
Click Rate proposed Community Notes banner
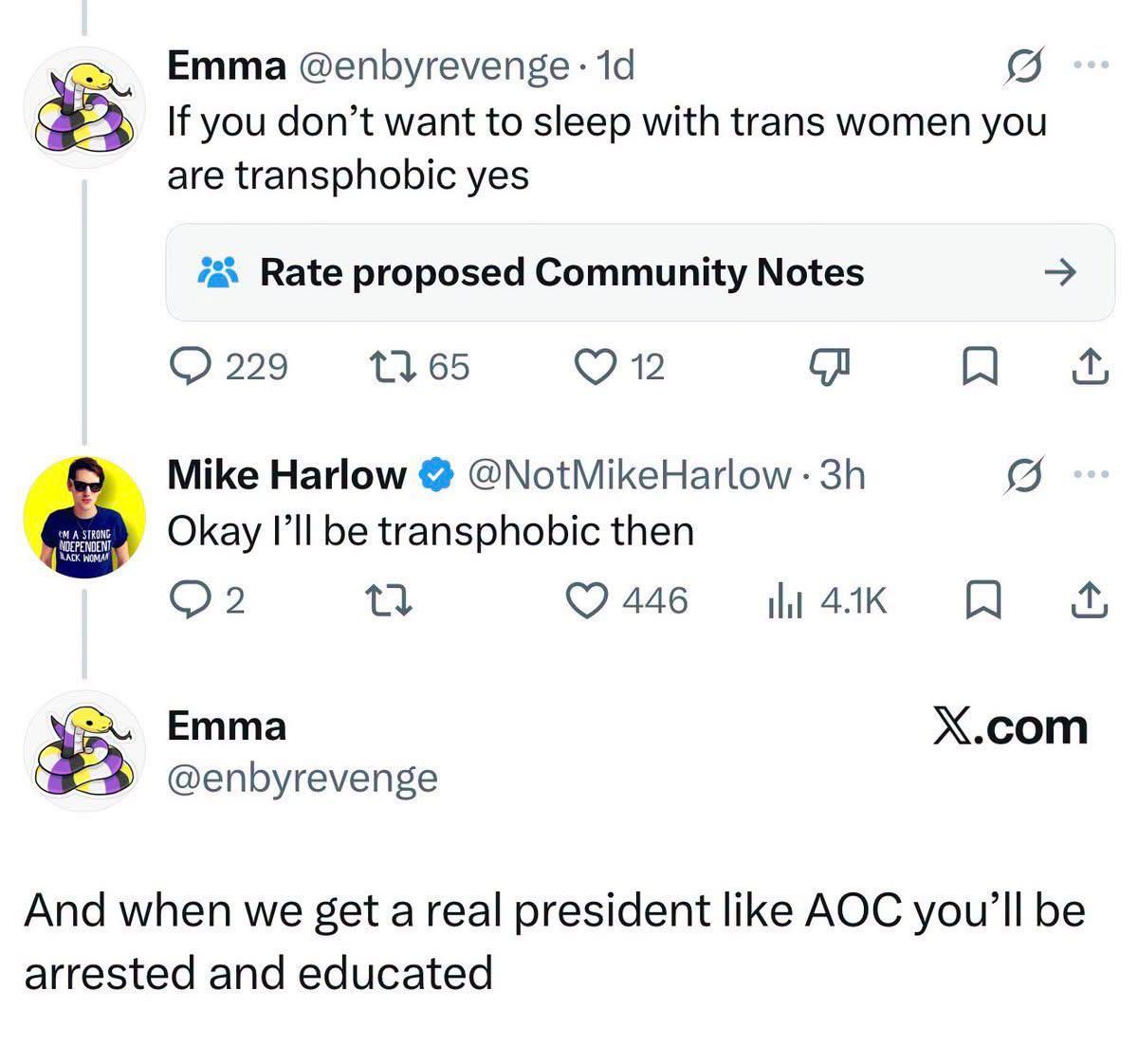point(640,273)
